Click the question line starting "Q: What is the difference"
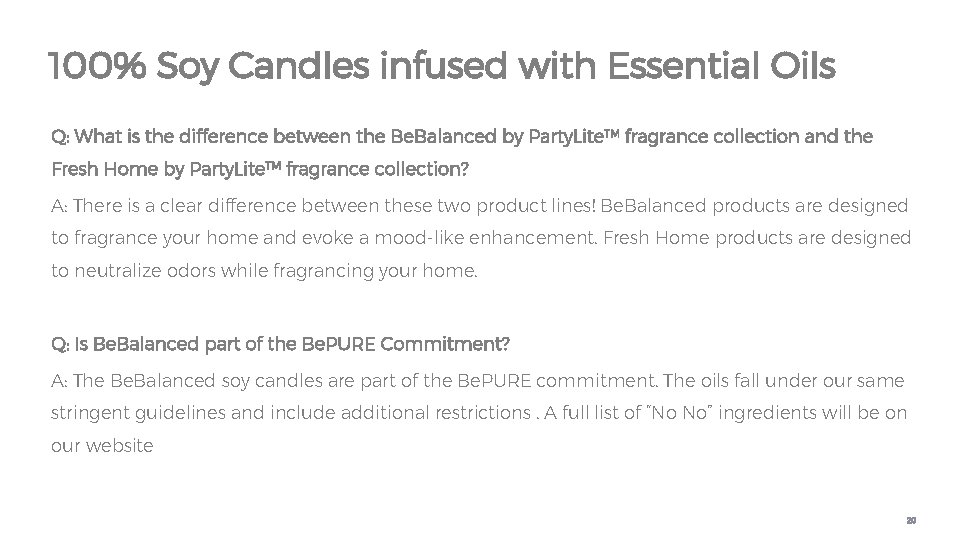Image resolution: width=960 pixels, height=540 pixels. coord(462,135)
